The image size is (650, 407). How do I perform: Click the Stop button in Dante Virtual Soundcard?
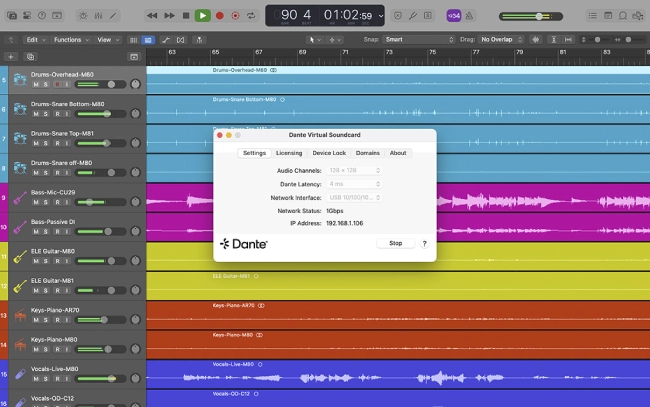click(395, 243)
